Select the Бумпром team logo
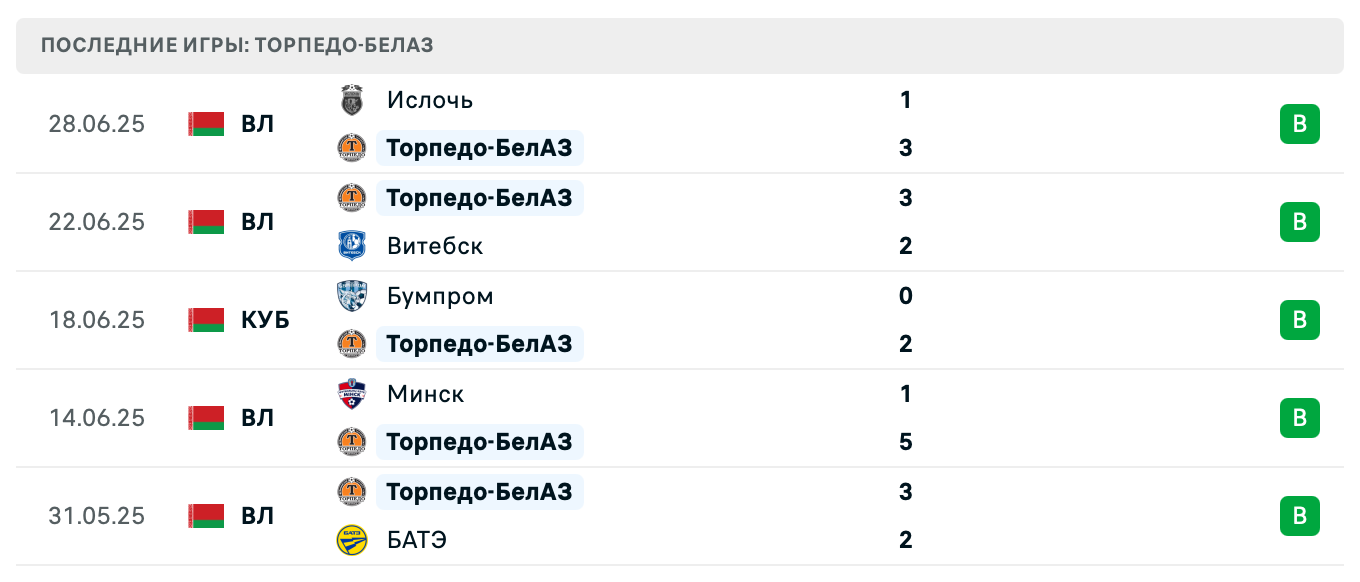The height and width of the screenshot is (582, 1360). coord(352,296)
